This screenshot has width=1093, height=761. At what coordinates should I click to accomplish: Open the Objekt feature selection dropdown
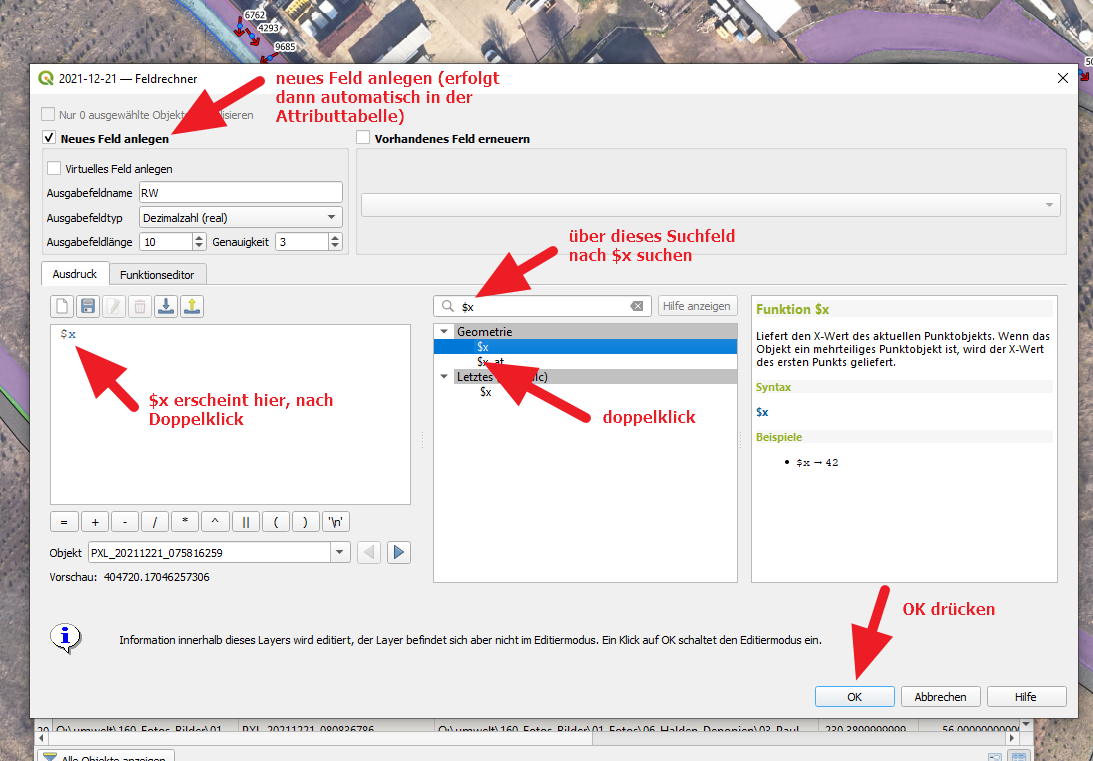340,552
